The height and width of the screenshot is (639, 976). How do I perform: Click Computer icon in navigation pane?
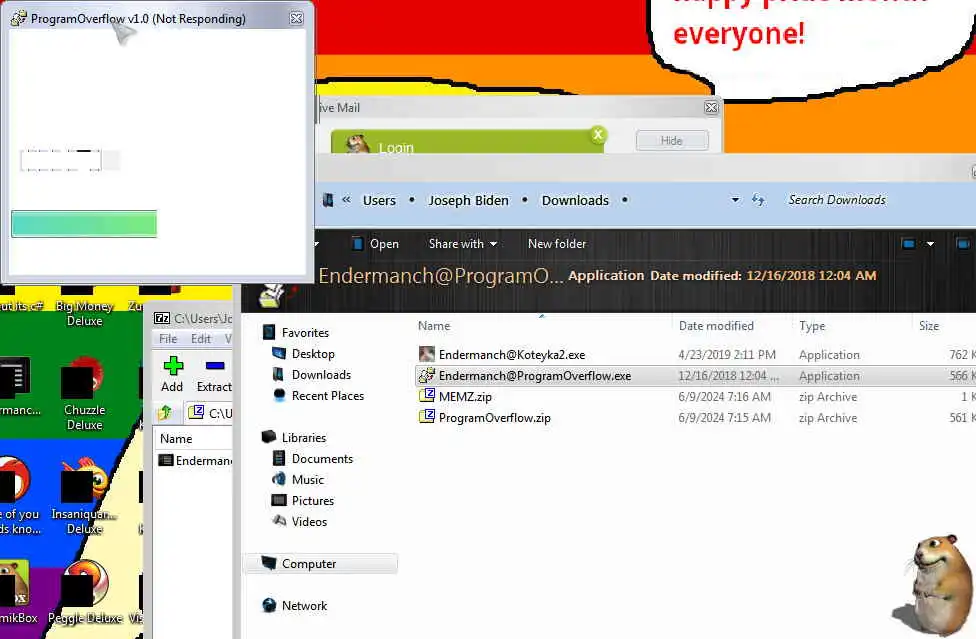click(269, 563)
